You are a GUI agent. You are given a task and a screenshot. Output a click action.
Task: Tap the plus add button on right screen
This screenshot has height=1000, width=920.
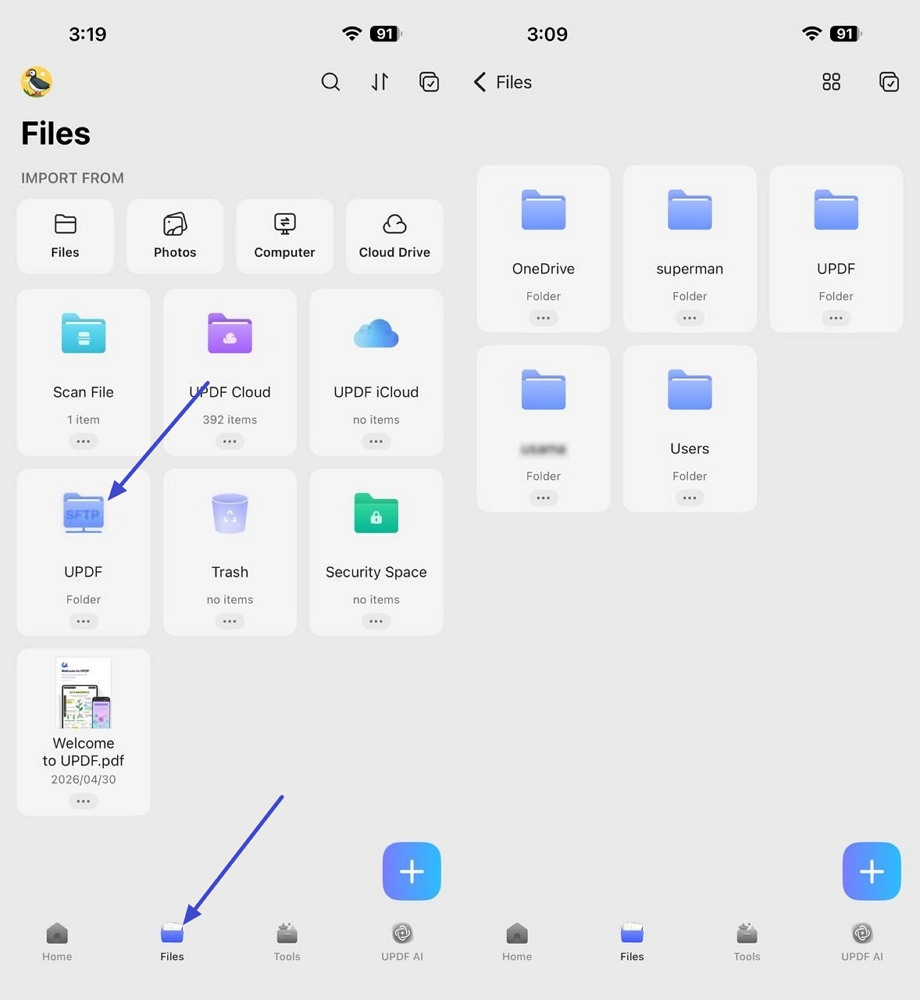tap(872, 871)
